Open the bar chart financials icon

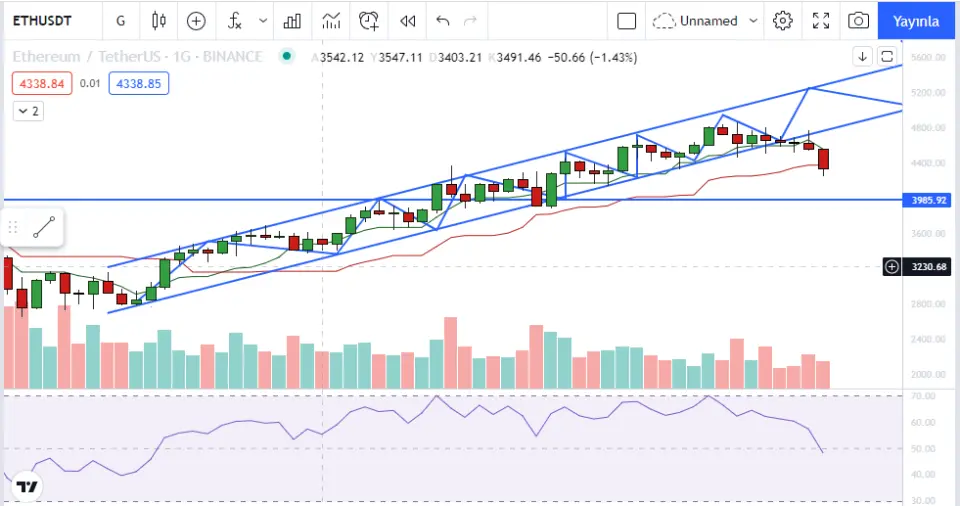pyautogui.click(x=292, y=20)
